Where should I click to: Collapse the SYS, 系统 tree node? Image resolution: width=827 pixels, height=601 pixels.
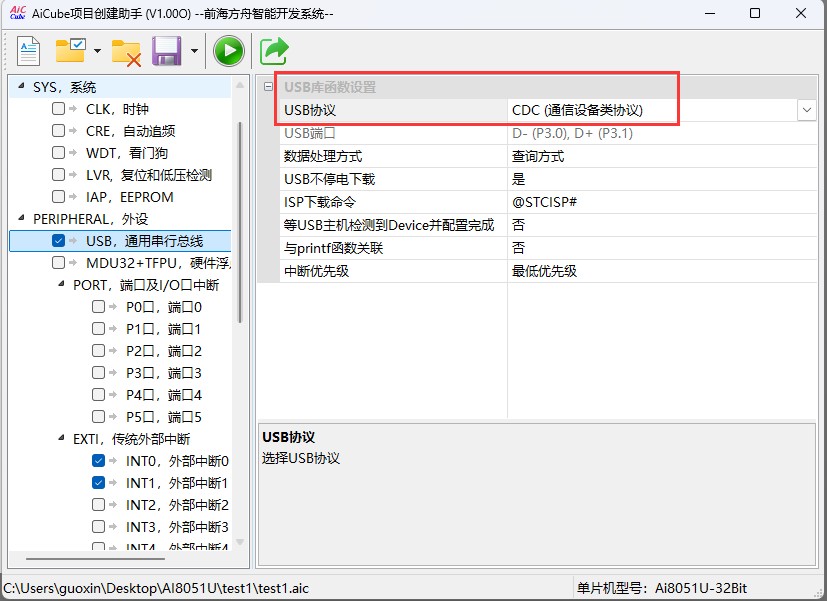[x=21, y=85]
